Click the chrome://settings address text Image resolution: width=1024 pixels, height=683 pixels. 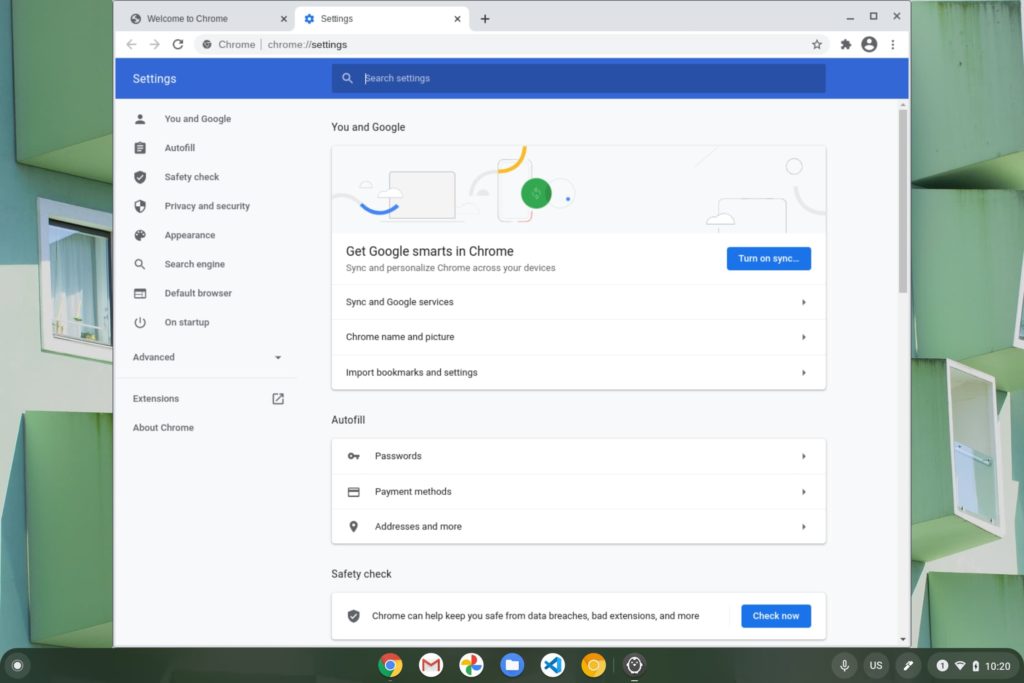[x=307, y=44]
